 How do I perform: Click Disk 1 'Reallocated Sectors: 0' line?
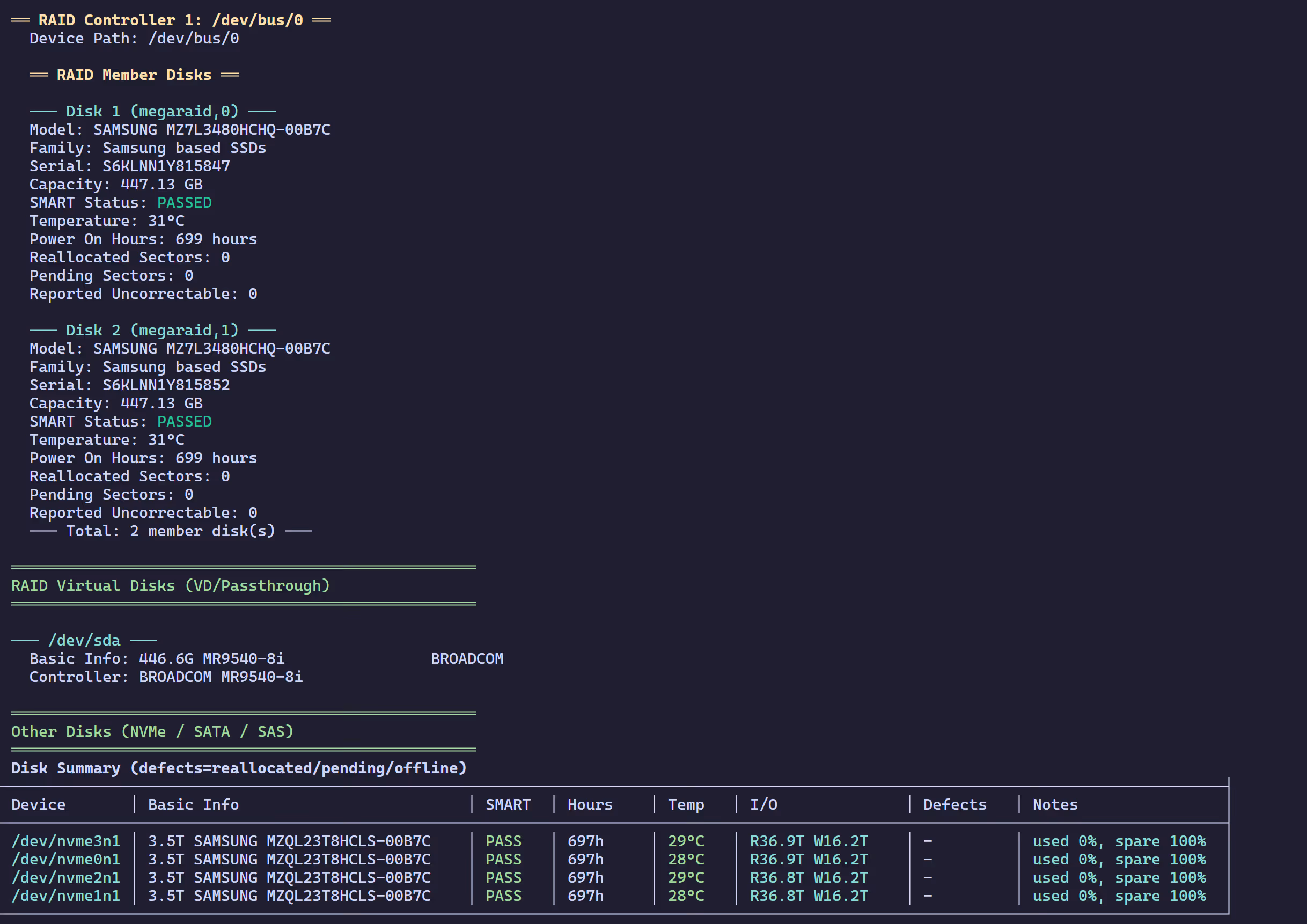pyautogui.click(x=130, y=257)
